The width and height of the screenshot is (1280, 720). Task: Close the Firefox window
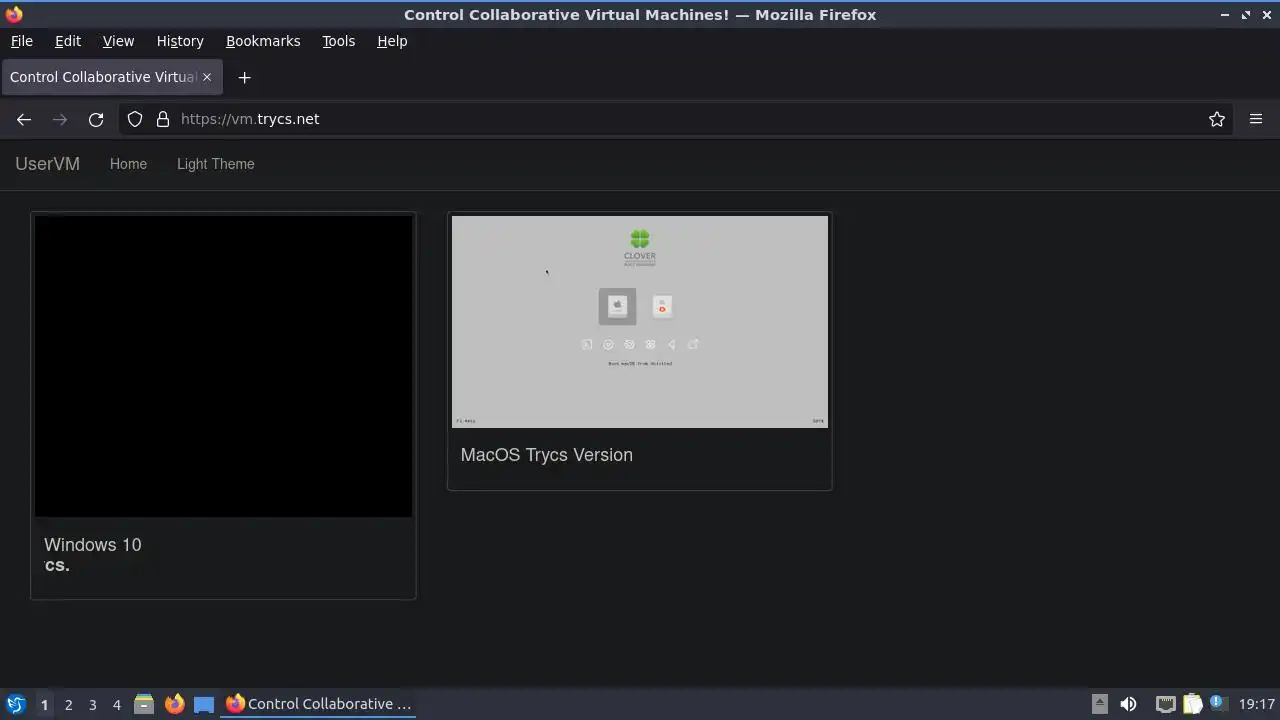(x=1267, y=15)
